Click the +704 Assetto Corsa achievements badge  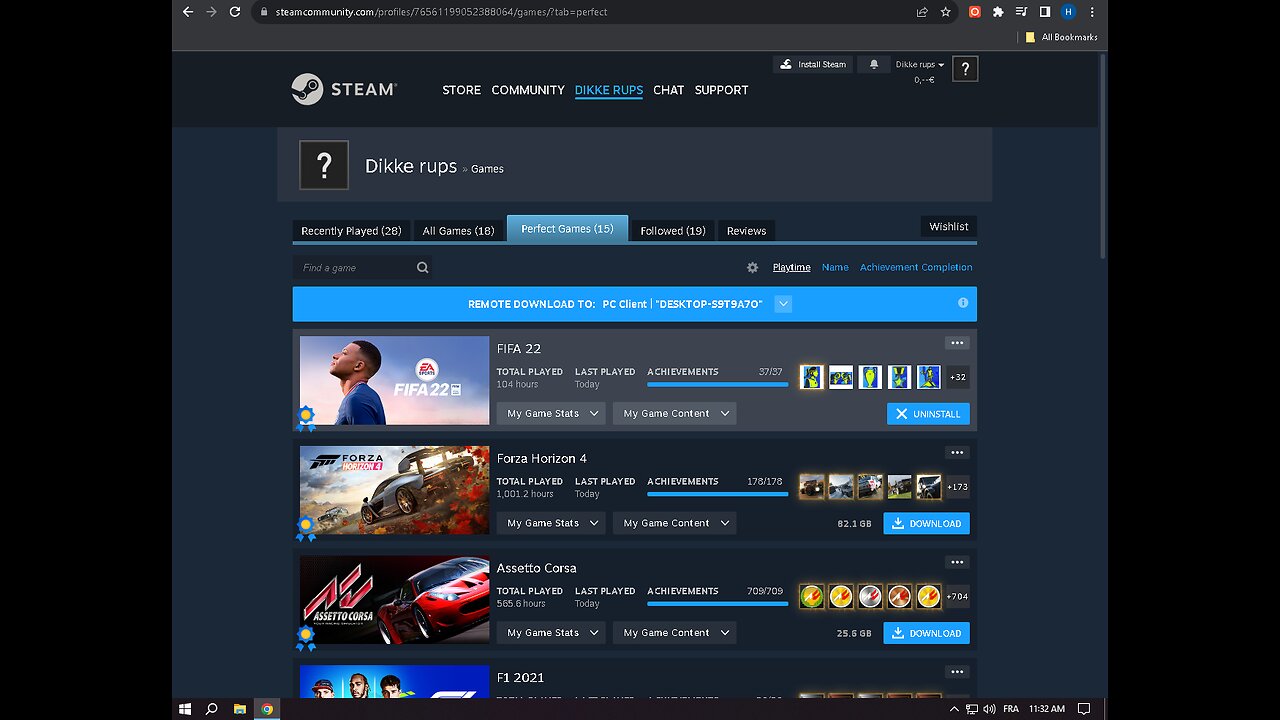958,596
